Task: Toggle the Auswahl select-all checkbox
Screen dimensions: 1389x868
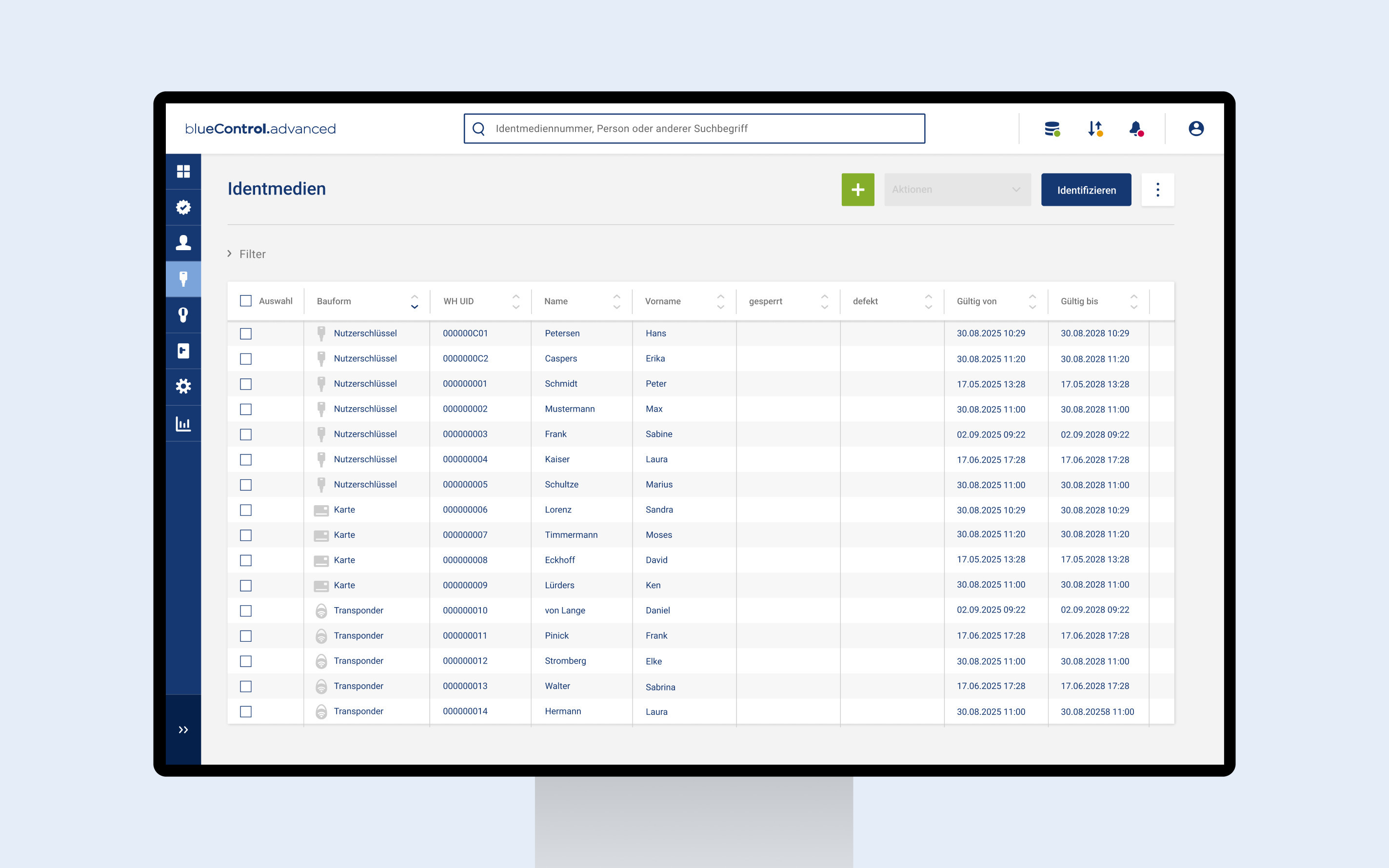Action: click(246, 301)
